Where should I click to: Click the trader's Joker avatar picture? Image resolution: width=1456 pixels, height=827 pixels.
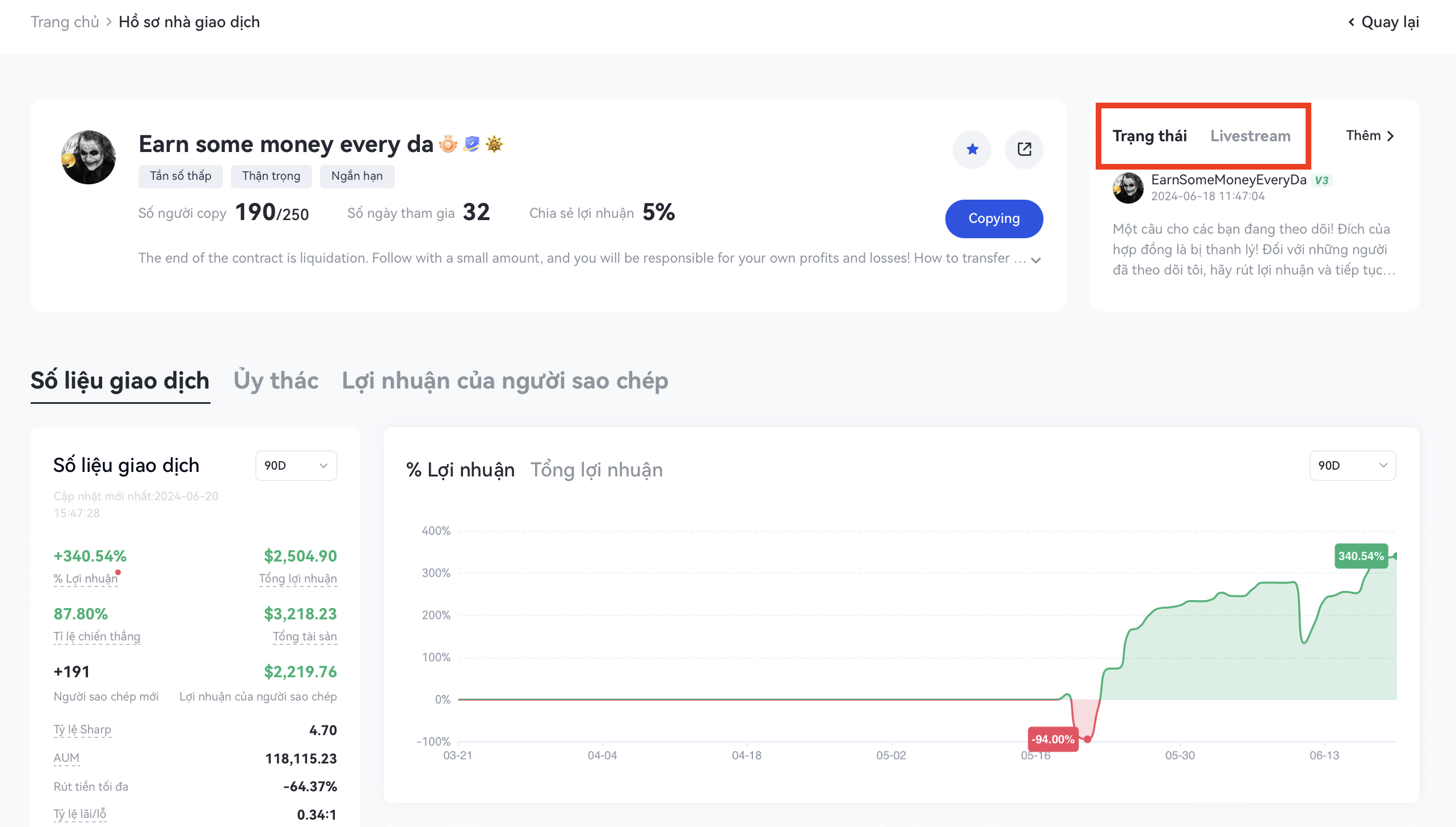point(88,157)
